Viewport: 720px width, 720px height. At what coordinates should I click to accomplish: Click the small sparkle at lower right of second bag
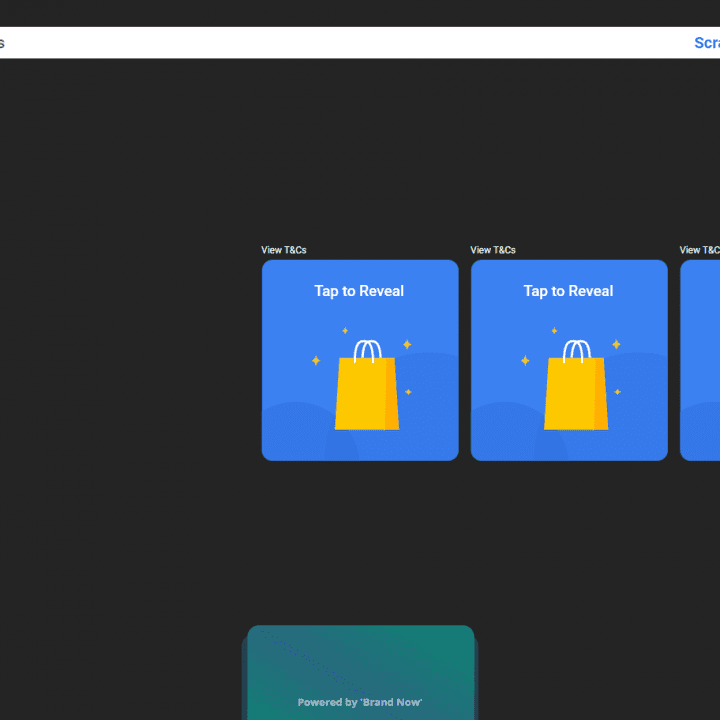617,392
